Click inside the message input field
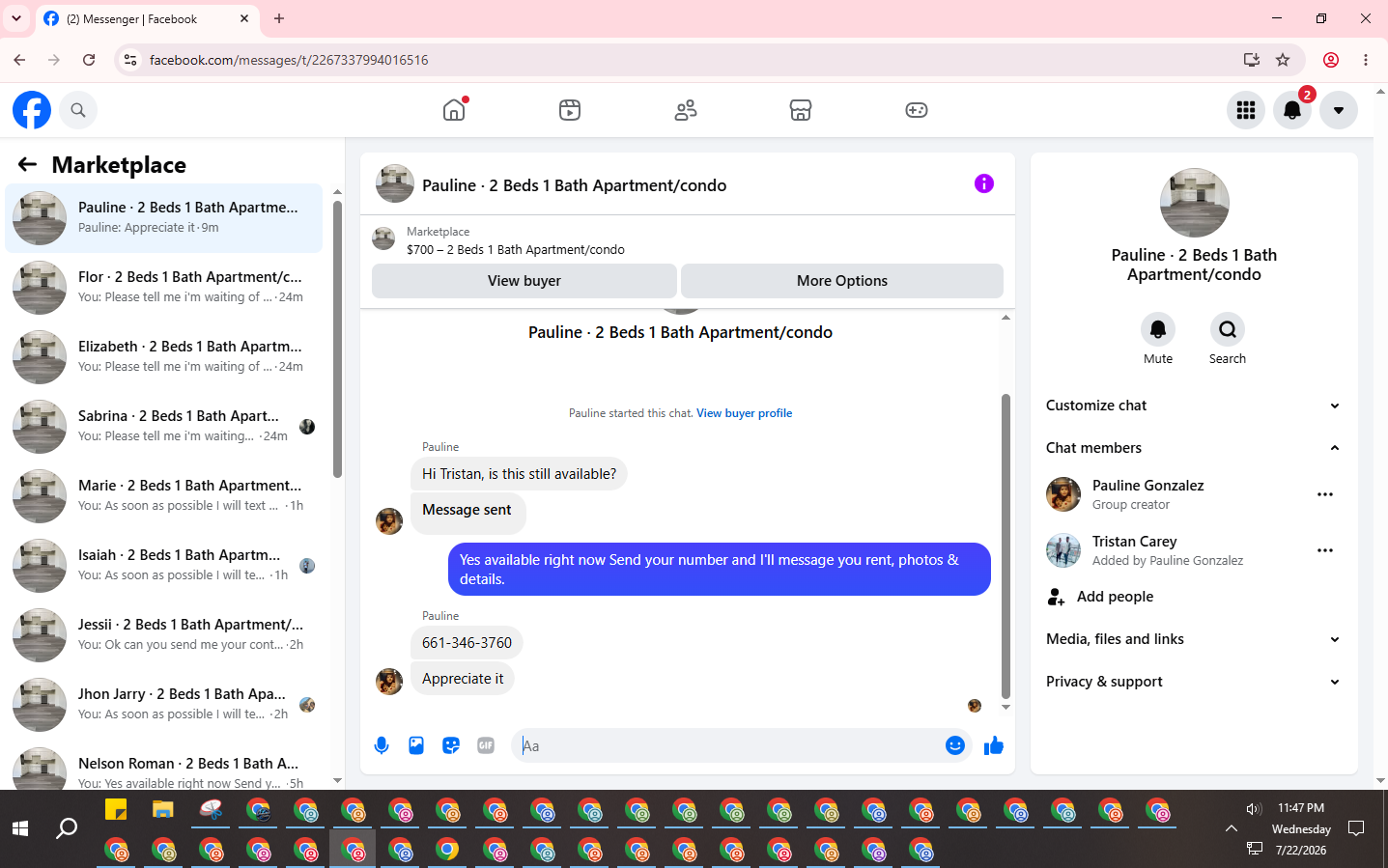The height and width of the screenshot is (868, 1388). pos(730,745)
